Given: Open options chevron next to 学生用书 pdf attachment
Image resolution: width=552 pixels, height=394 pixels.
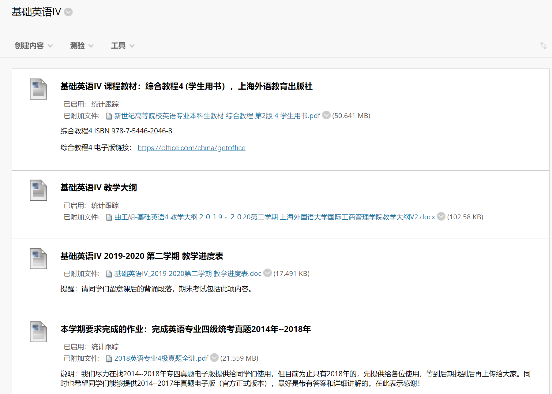Looking at the screenshot, I should point(326,115).
